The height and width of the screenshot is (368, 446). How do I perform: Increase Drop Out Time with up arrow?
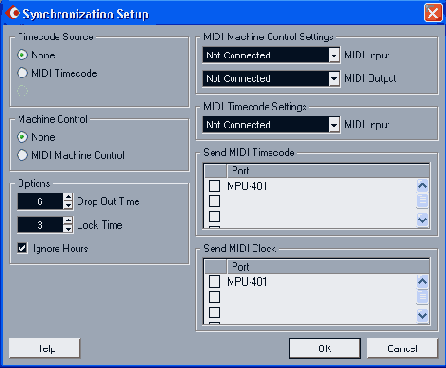[x=68, y=197]
